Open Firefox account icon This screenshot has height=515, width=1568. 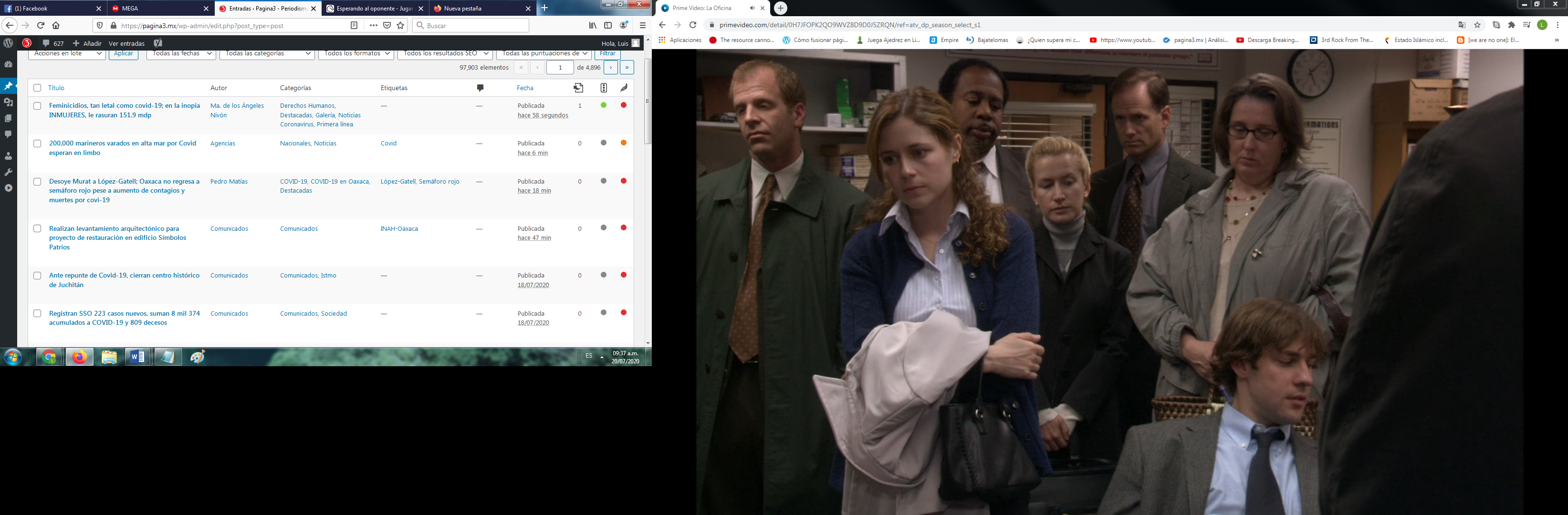click(x=624, y=26)
